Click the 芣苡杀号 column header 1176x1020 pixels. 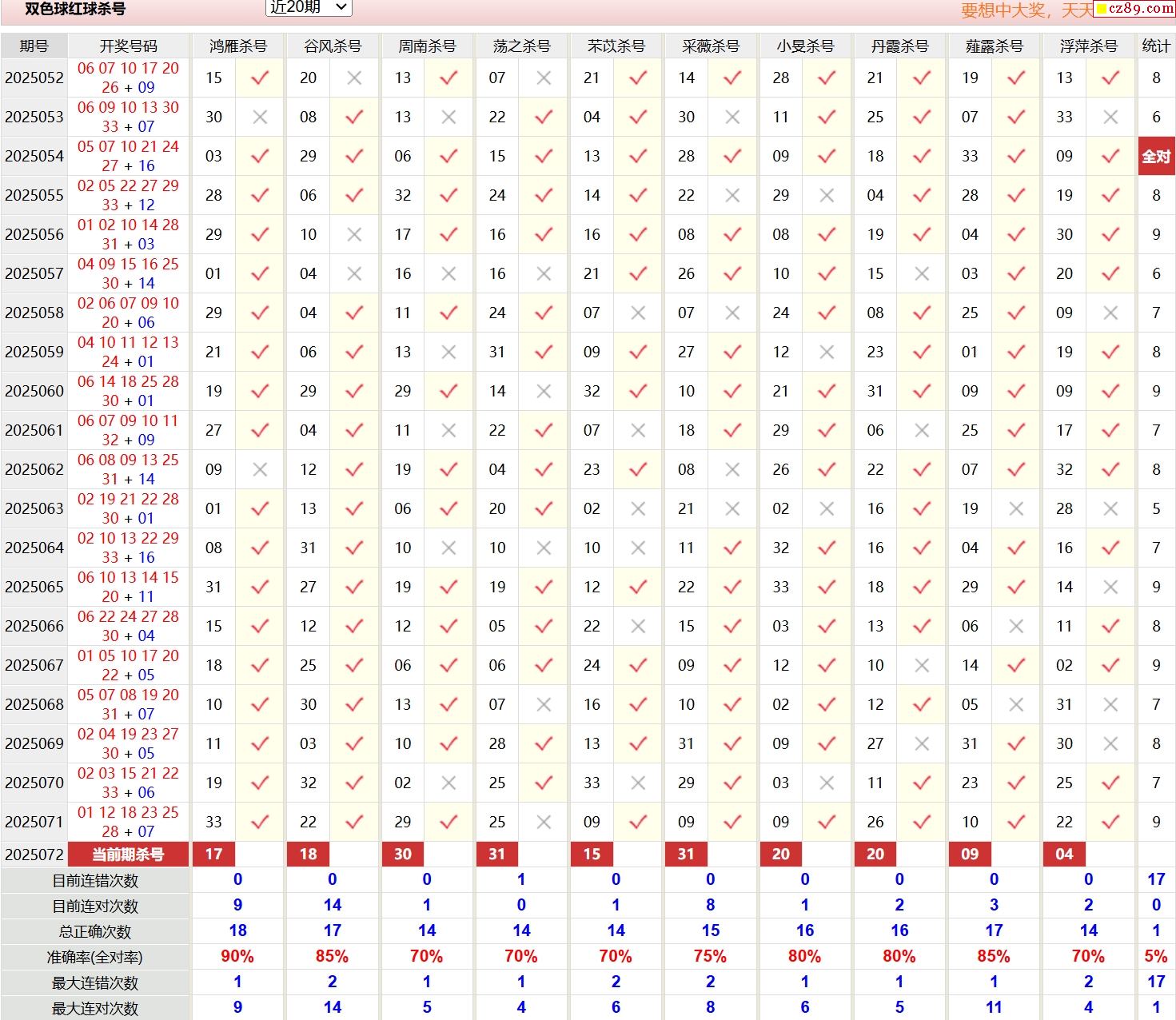616,46
